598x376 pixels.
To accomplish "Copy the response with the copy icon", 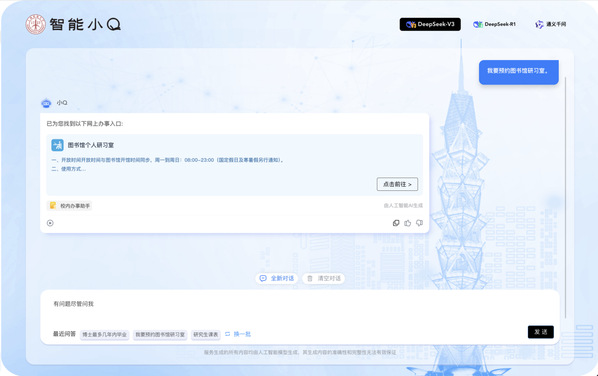I will [396, 223].
